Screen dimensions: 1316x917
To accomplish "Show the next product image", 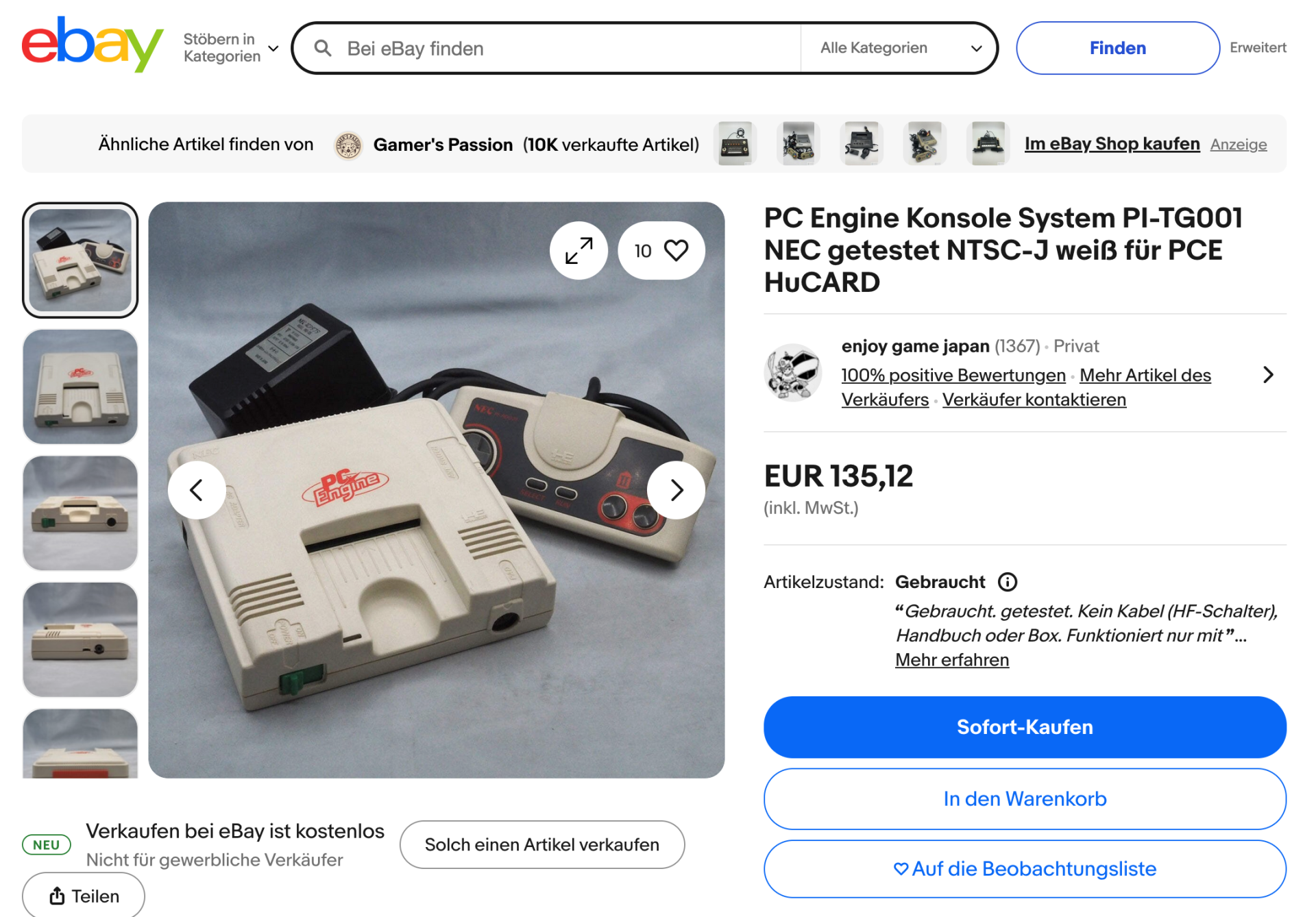I will (x=676, y=490).
